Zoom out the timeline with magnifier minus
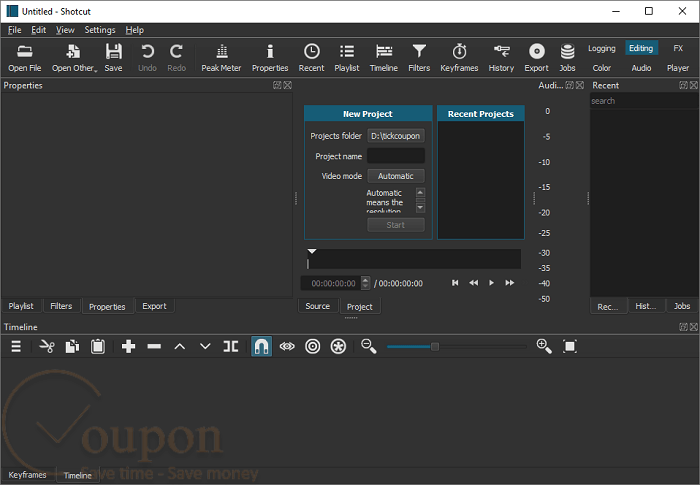700x485 pixels. (x=368, y=346)
